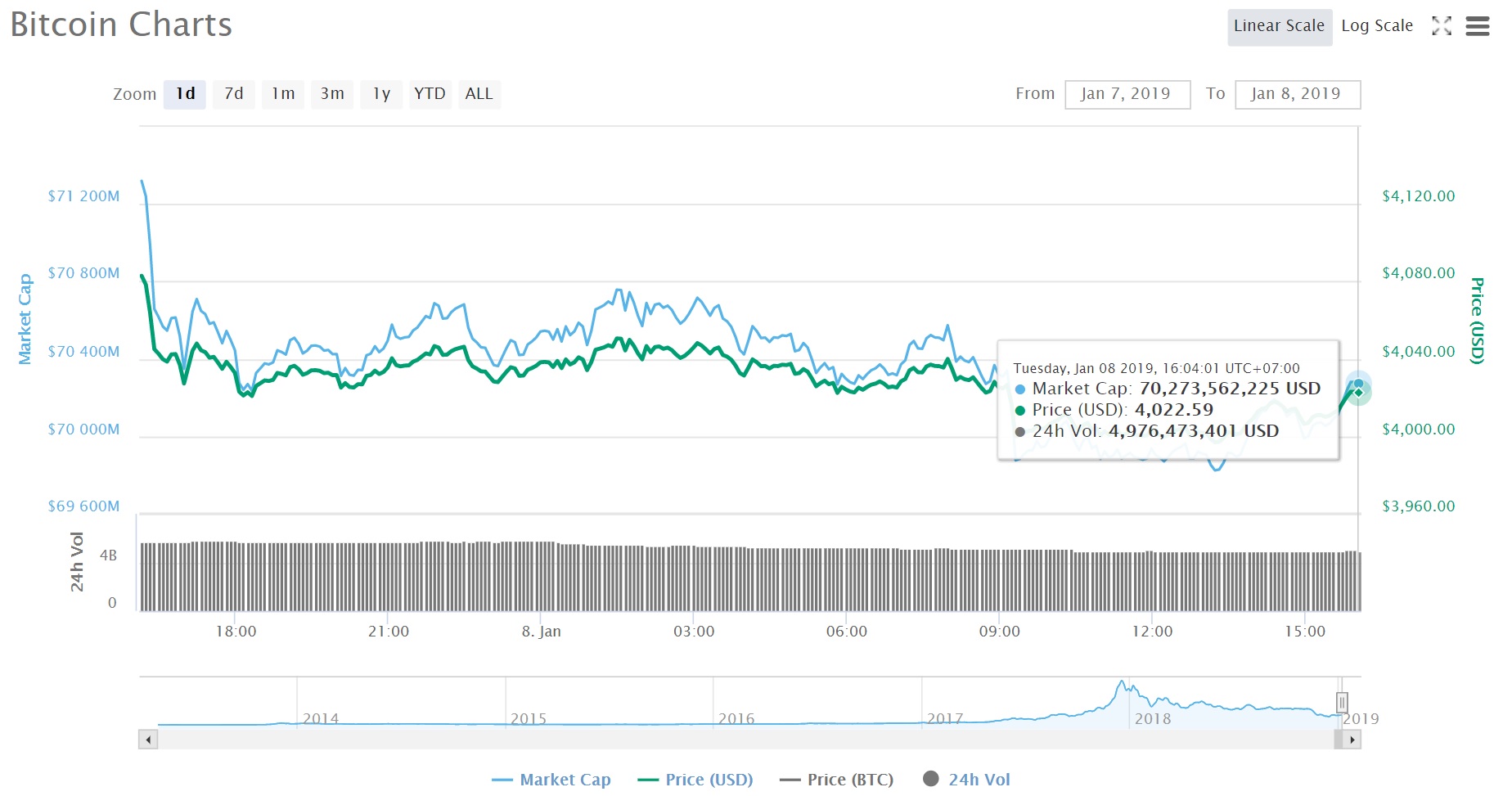The height and width of the screenshot is (796, 1512).
Task: Click the $70 000M market cap axis label
Action: (x=83, y=429)
